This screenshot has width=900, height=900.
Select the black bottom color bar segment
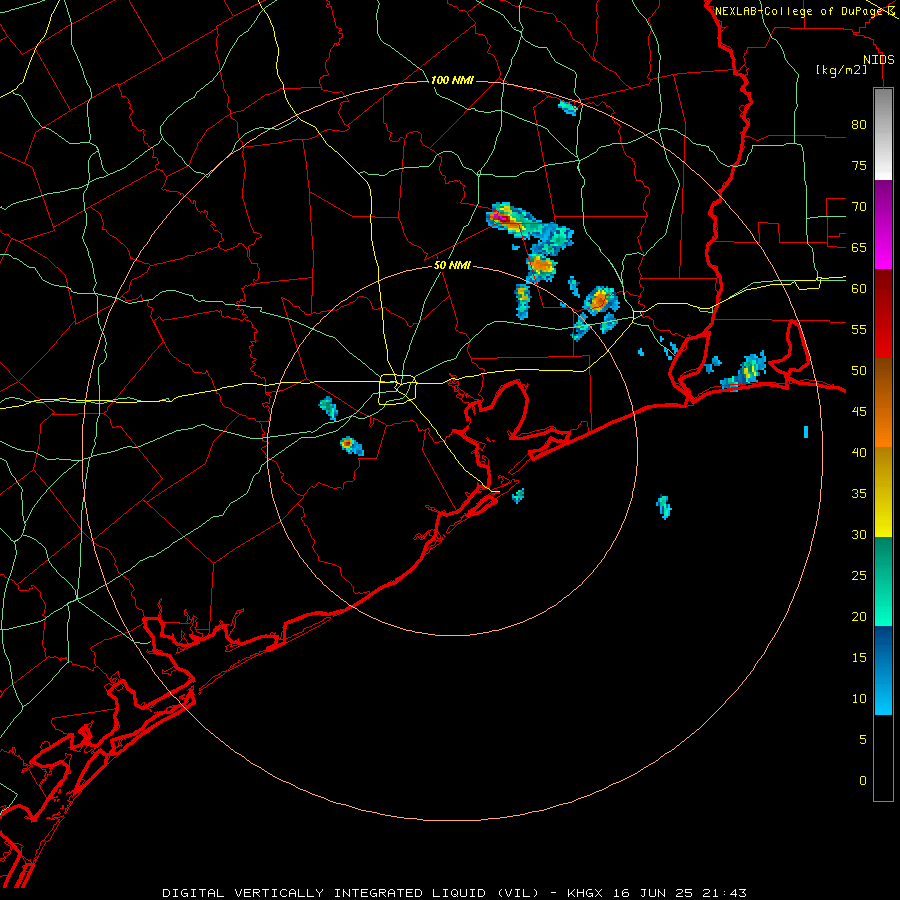pyautogui.click(x=883, y=758)
